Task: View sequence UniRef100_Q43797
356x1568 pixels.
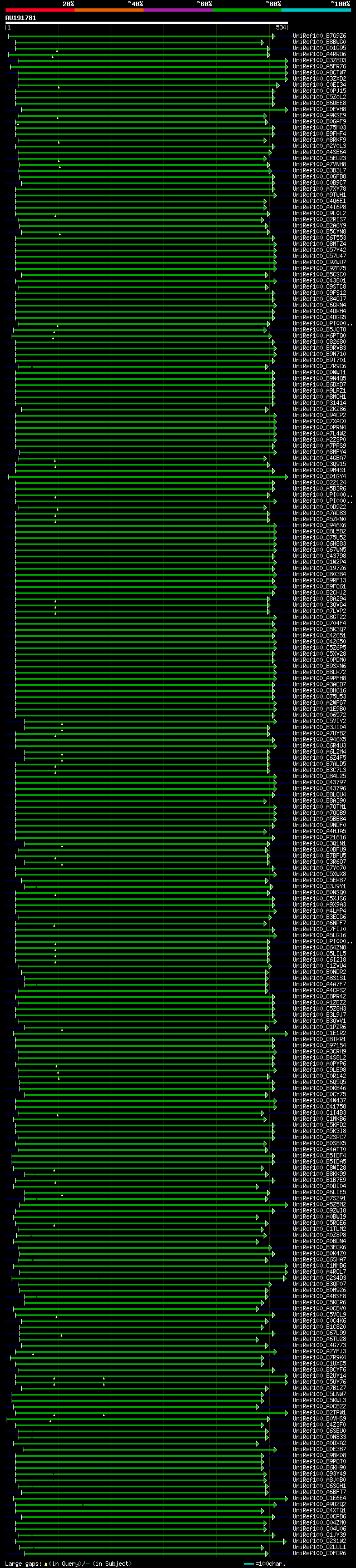Action: [319, 782]
